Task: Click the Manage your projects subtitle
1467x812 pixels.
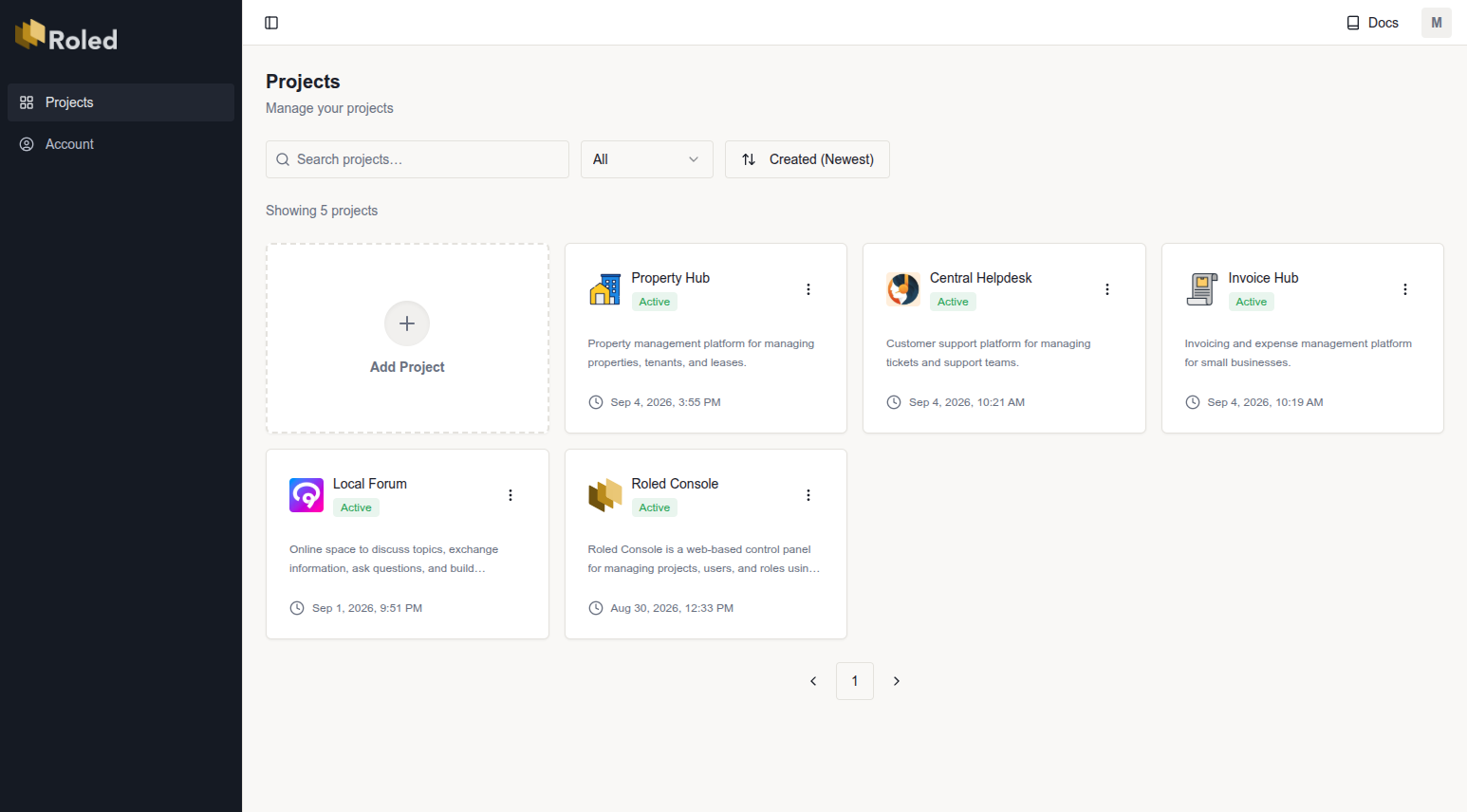Action: tap(329, 108)
